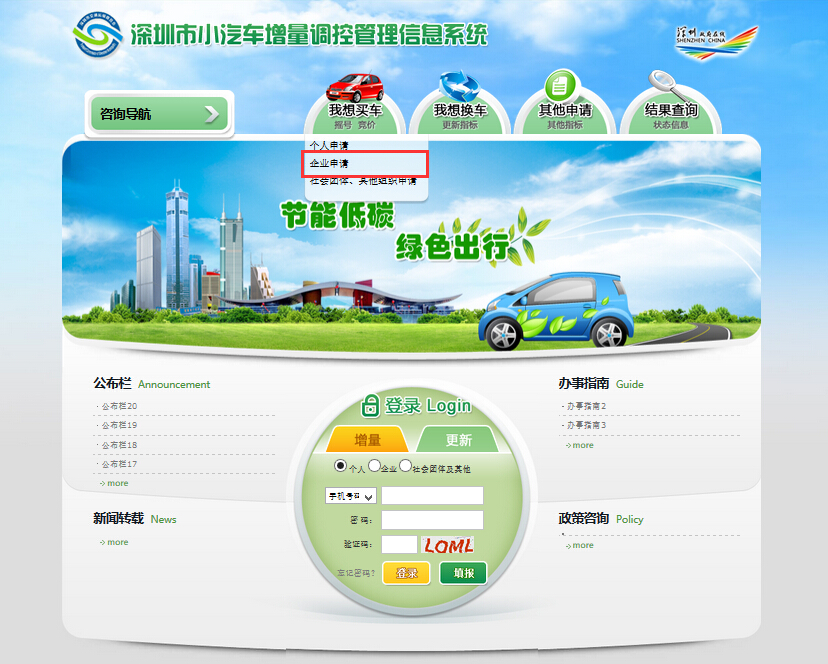Click the green padlock icon beside 登录 Login
Image resolution: width=828 pixels, height=664 pixels.
pyautogui.click(x=371, y=405)
